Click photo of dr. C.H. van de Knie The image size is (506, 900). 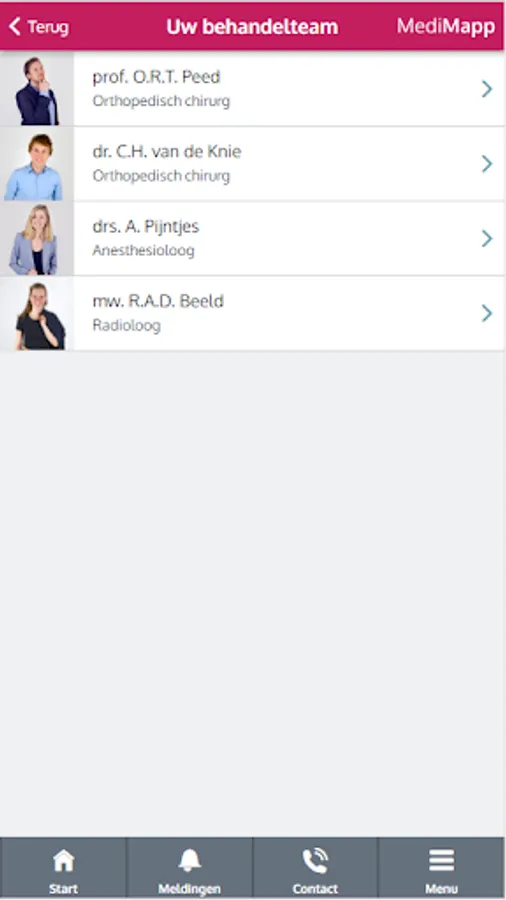pyautogui.click(x=37, y=164)
